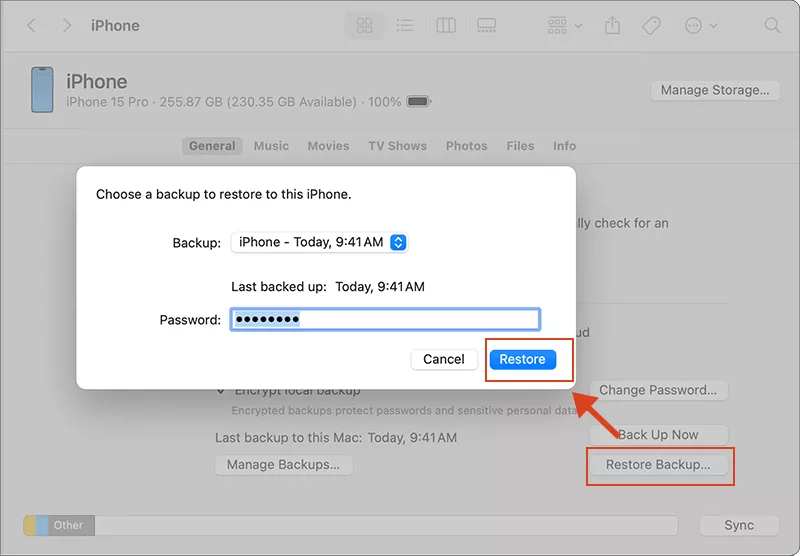
Task: Open the Backup selection dropdown
Action: pyautogui.click(x=319, y=242)
